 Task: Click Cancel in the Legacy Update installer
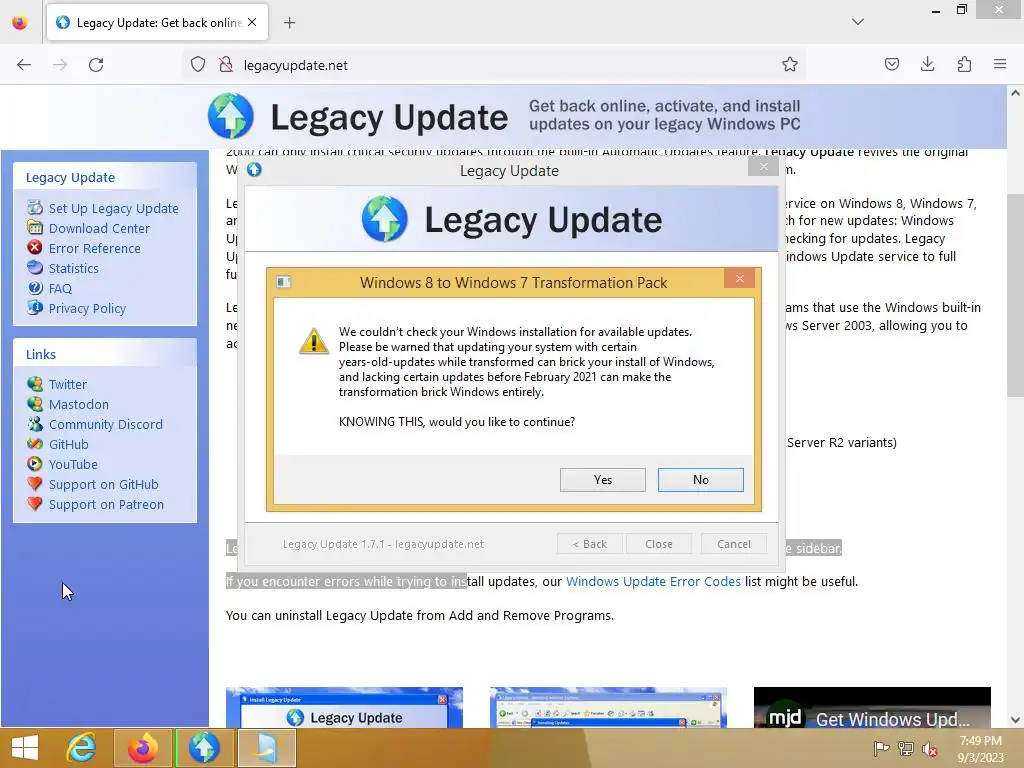coord(733,544)
